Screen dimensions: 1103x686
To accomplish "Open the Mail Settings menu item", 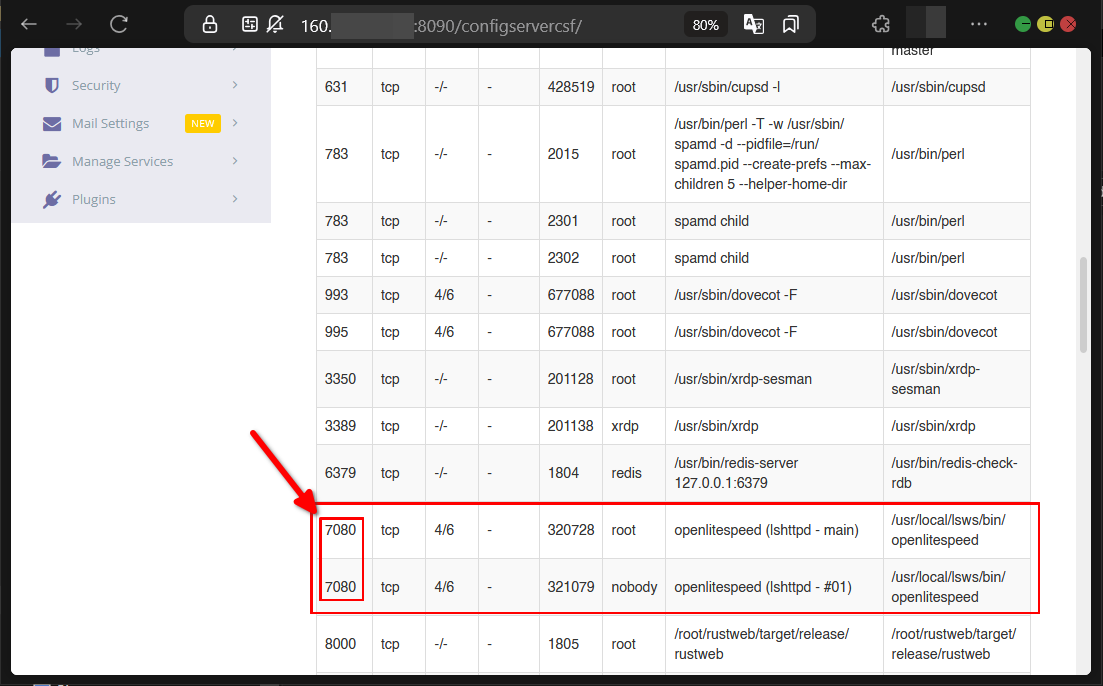I will (110, 124).
